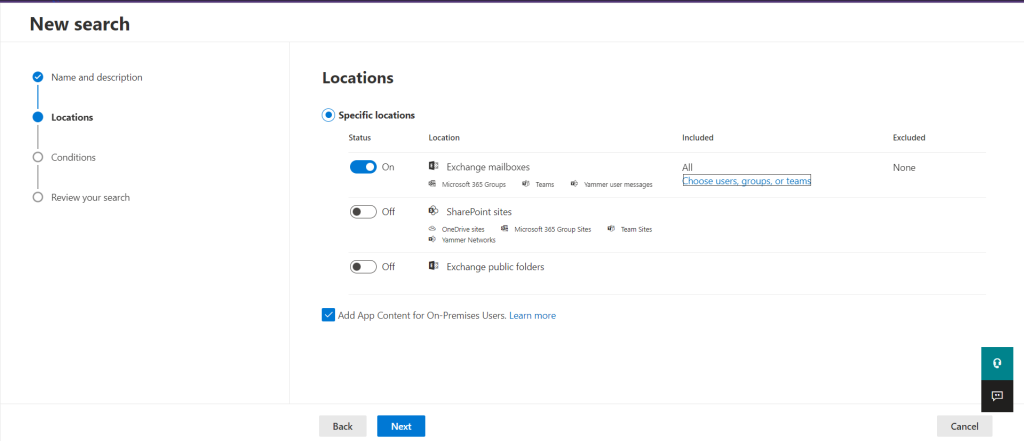Click the Yammer user messages icon
The image size is (1024, 441).
(574, 184)
